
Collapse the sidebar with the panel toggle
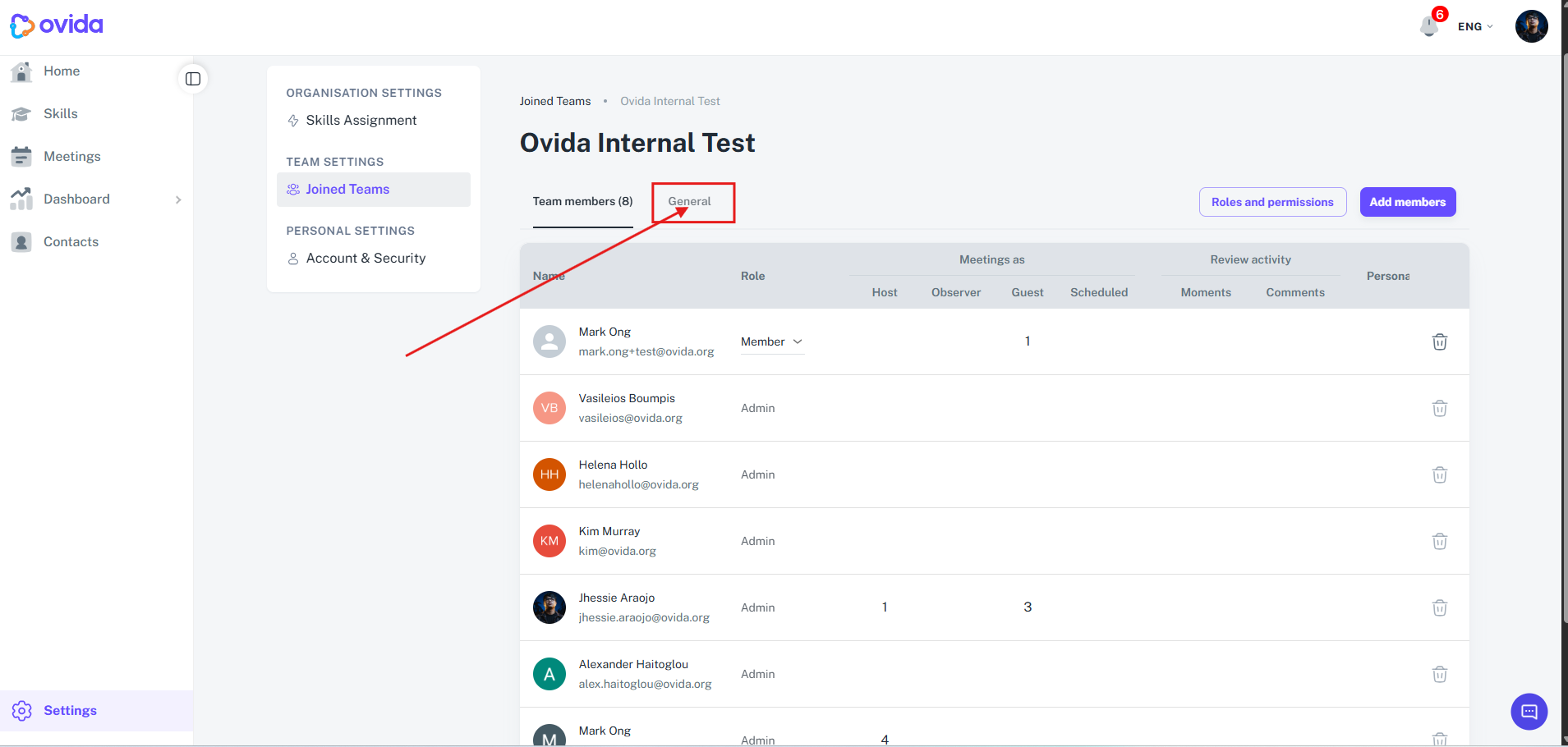click(193, 79)
